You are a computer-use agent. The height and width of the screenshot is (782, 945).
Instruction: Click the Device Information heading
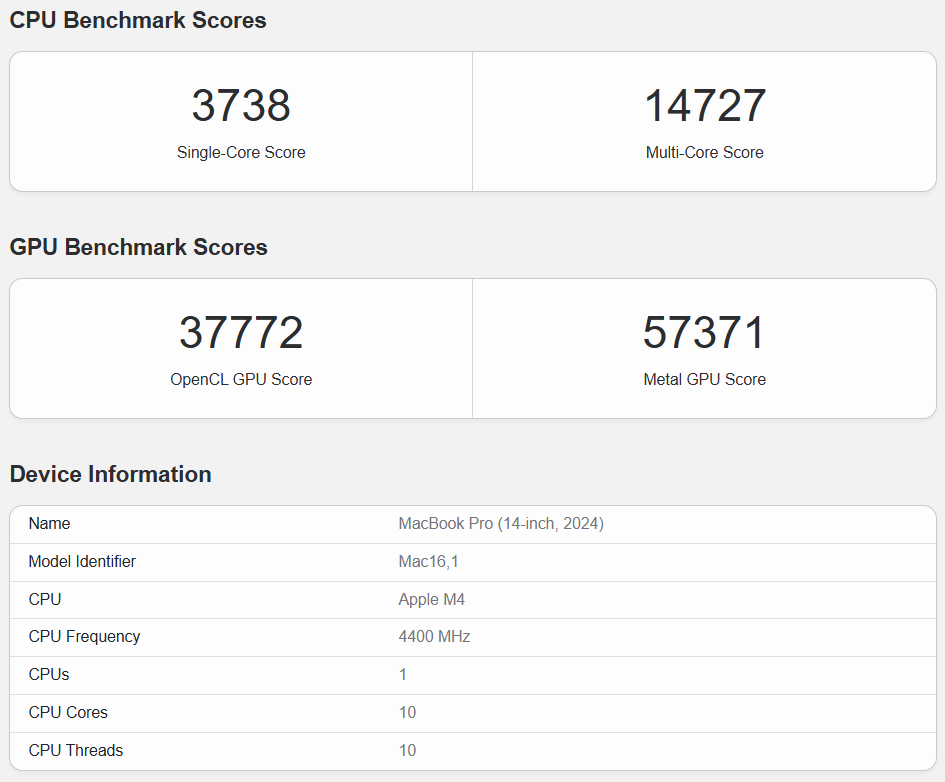coord(110,474)
